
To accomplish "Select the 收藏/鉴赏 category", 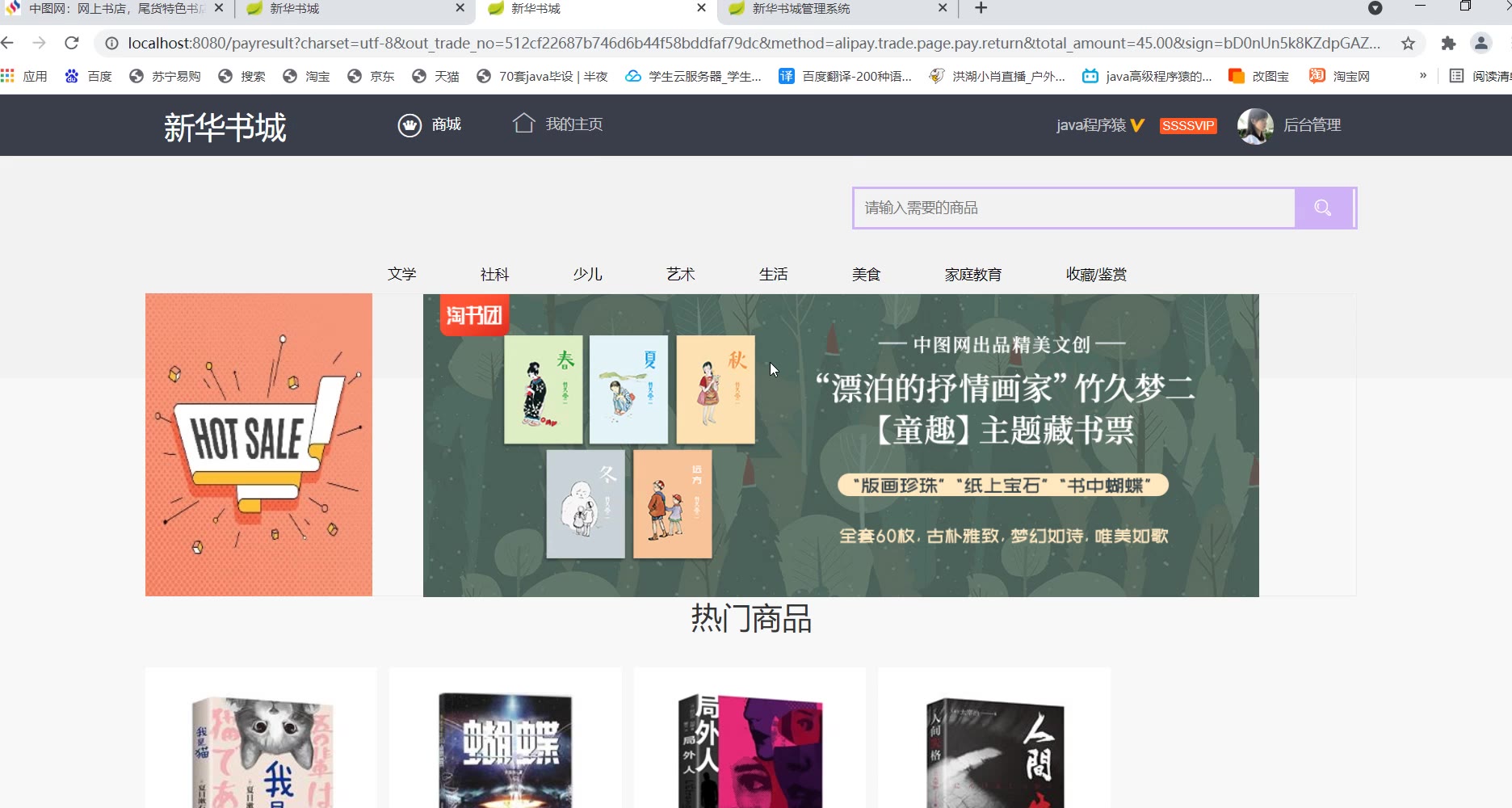I will (1096, 274).
